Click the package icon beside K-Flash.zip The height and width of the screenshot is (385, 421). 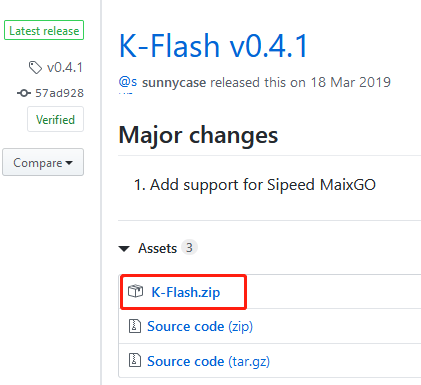[136, 291]
